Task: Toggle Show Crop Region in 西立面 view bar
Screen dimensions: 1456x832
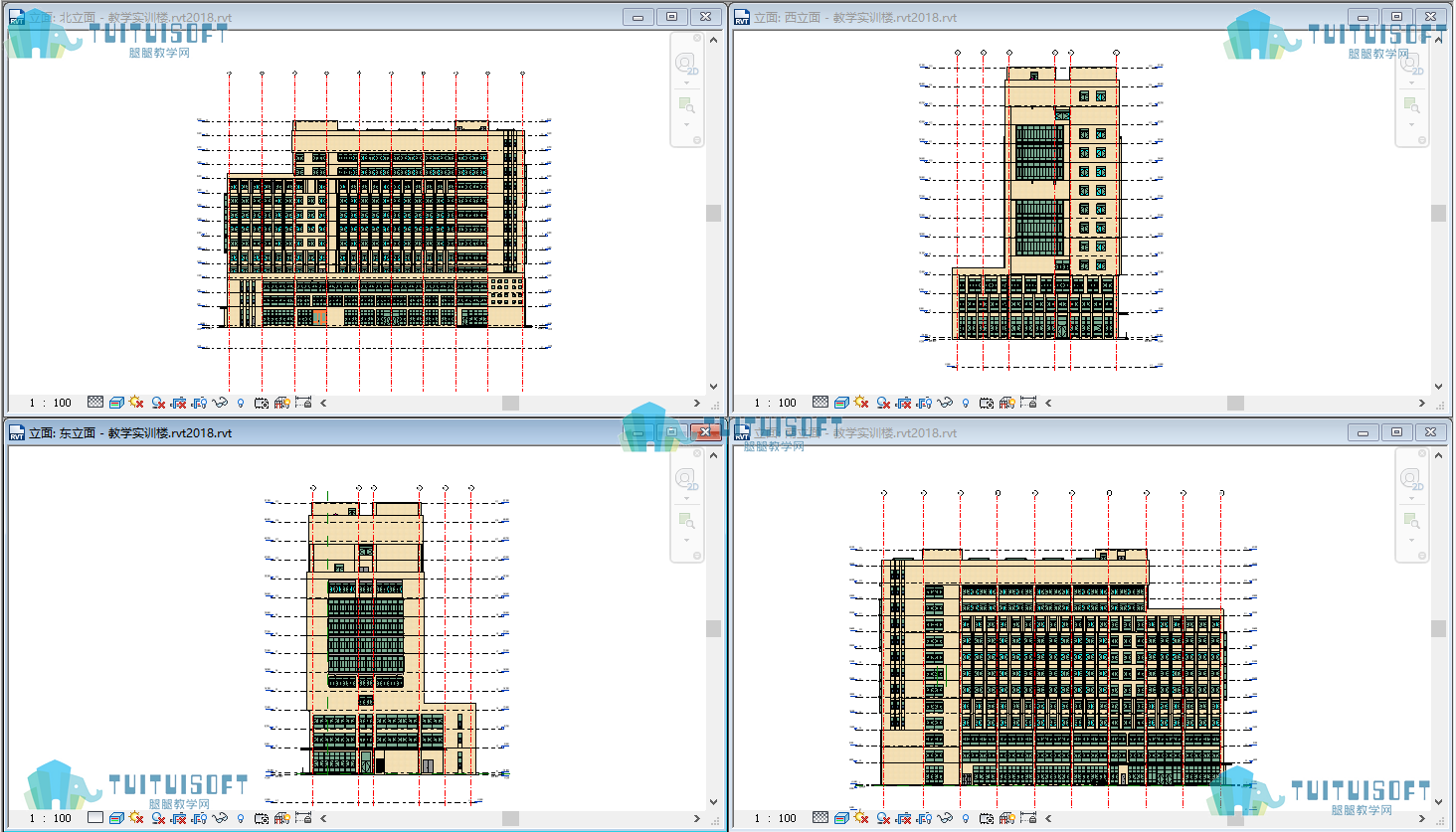Action: pos(925,403)
